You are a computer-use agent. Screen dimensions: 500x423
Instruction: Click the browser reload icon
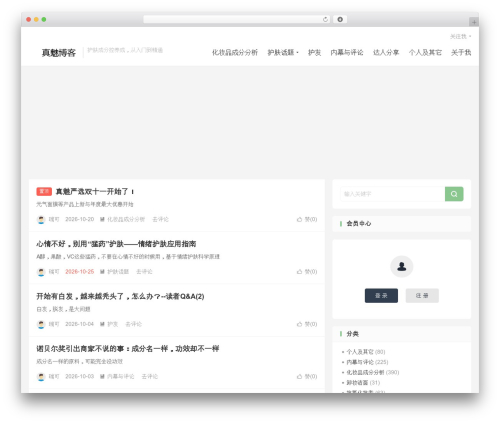(325, 19)
